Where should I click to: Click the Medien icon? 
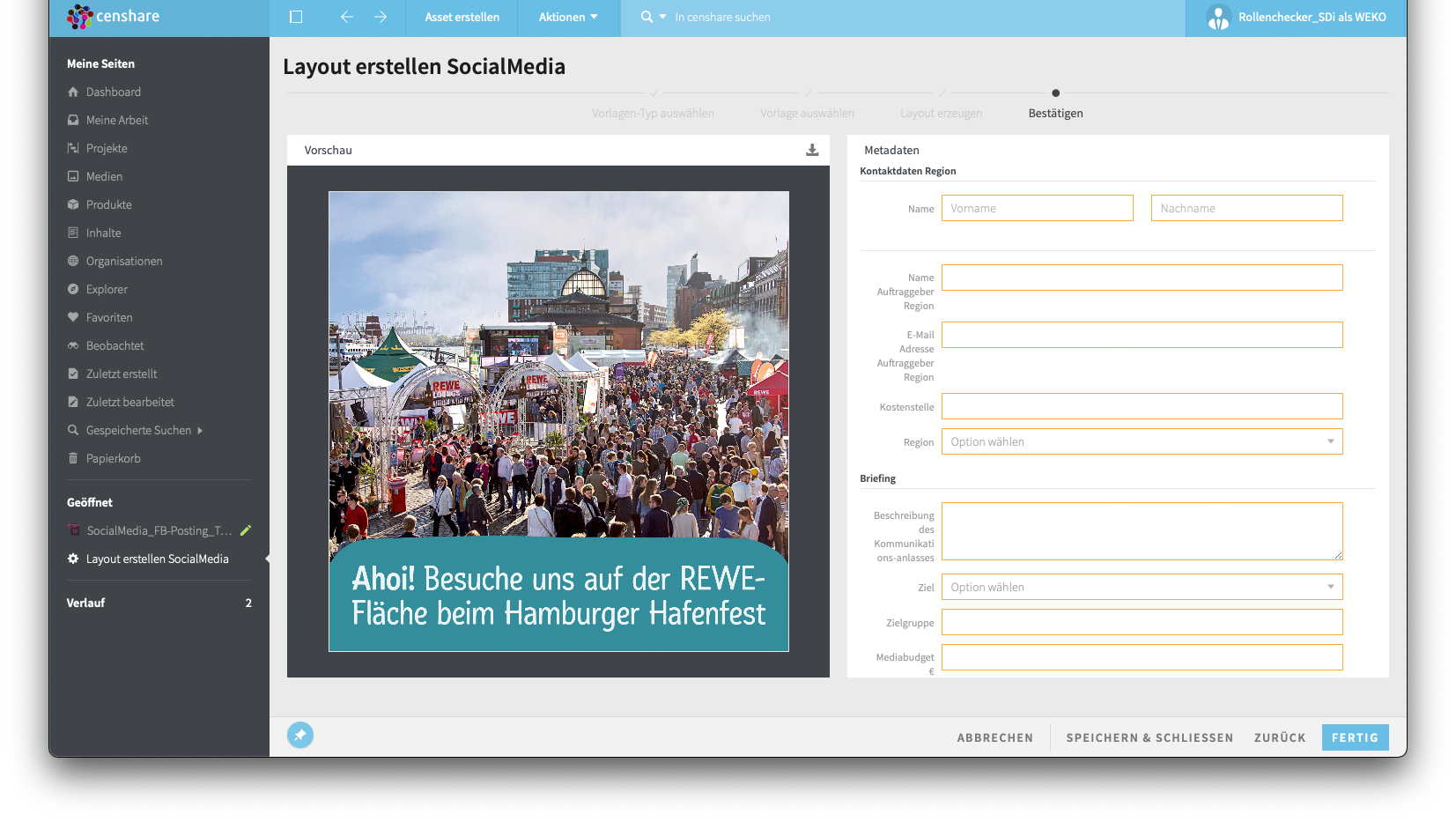click(73, 176)
